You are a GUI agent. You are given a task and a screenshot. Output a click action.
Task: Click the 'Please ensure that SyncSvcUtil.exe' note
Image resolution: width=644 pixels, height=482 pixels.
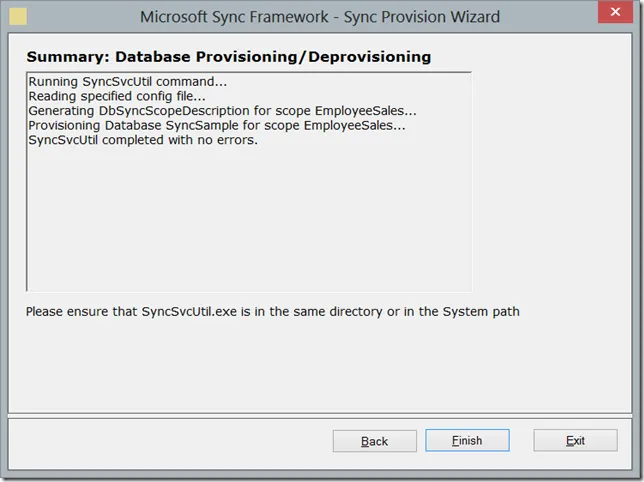pyautogui.click(x=272, y=311)
